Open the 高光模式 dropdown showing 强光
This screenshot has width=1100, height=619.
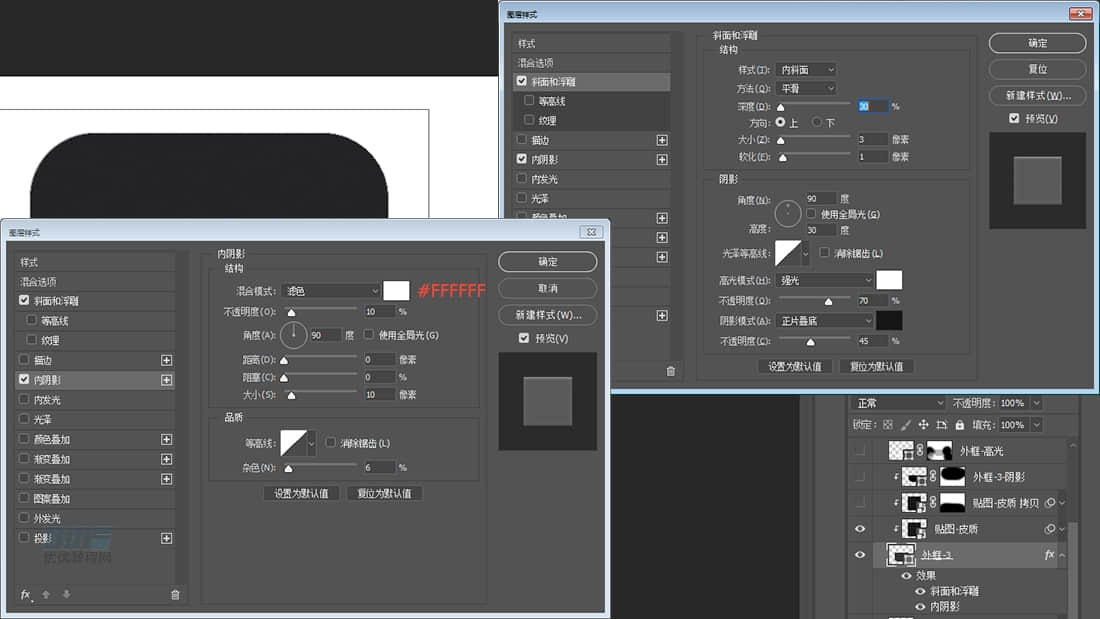click(824, 280)
